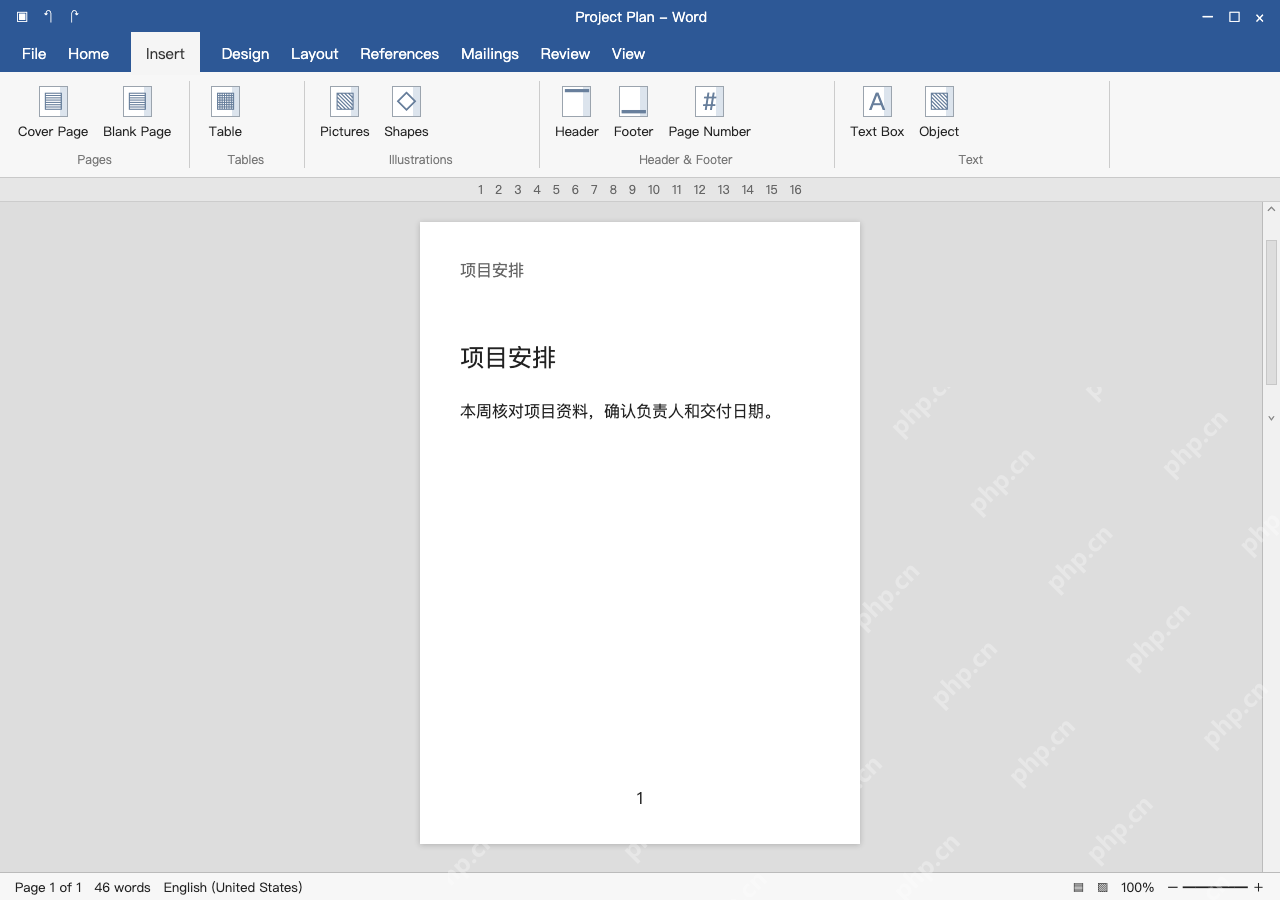Click the "100%" zoom level
Image resolution: width=1280 pixels, height=900 pixels.
[1137, 887]
